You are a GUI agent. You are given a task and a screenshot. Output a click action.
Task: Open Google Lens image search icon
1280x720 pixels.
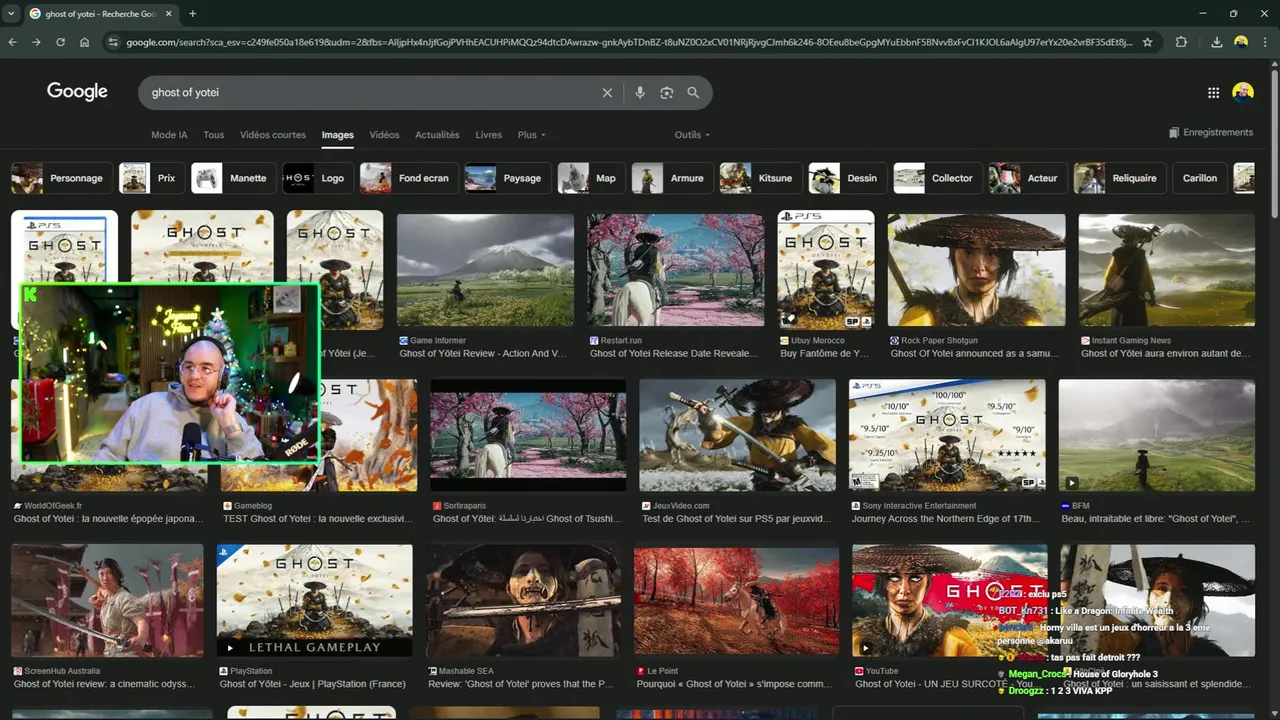[667, 92]
